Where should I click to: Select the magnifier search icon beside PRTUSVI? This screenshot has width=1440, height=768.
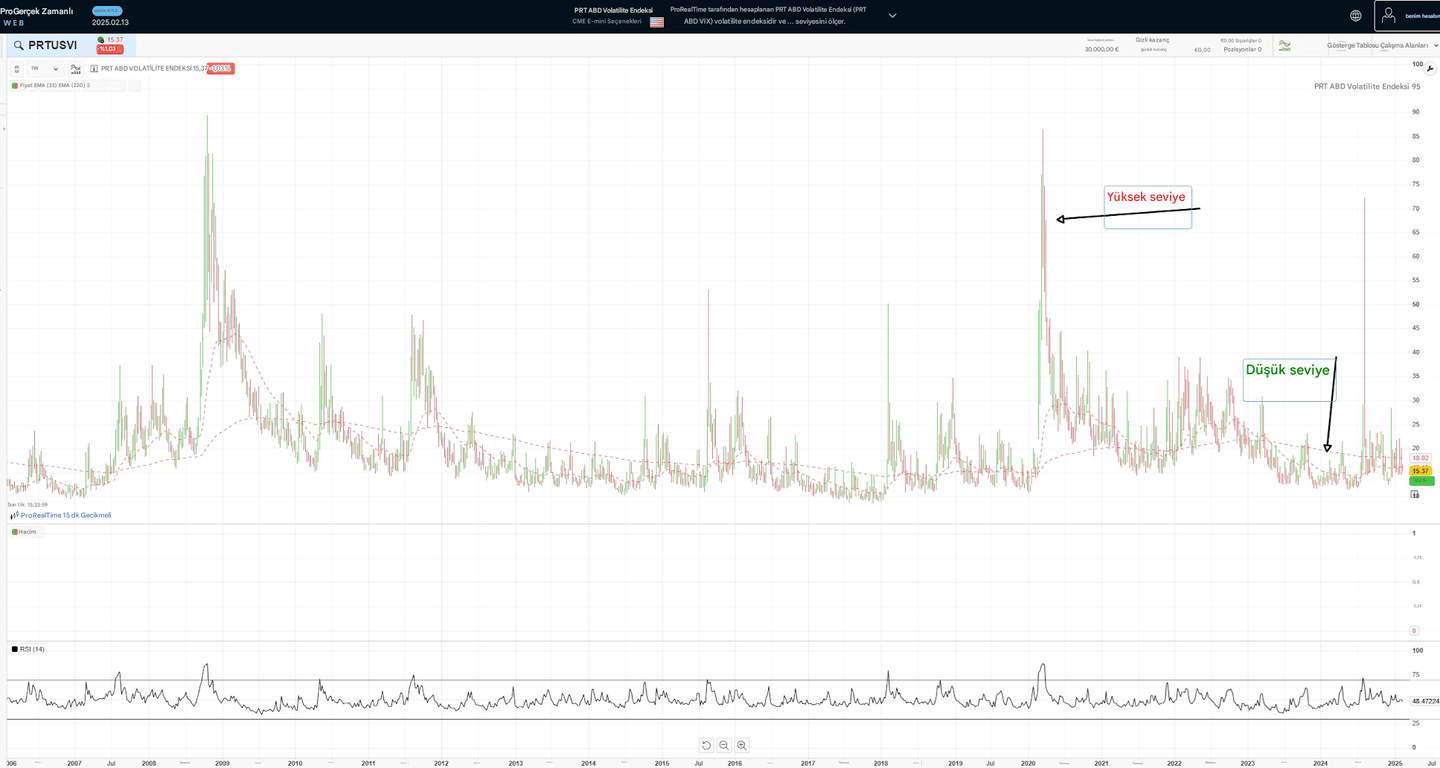pyautogui.click(x=18, y=45)
